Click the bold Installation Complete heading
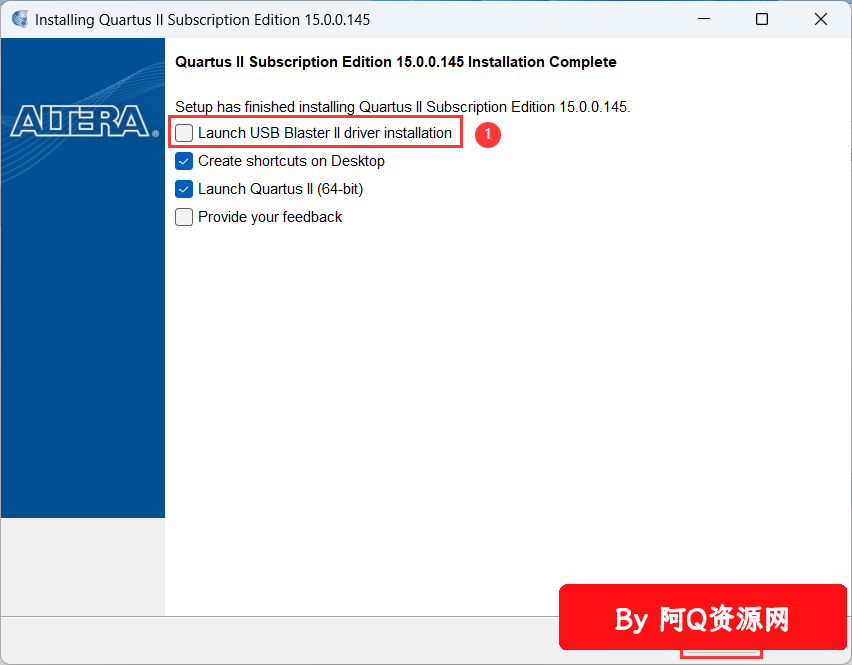Image resolution: width=852 pixels, height=665 pixels. (396, 62)
